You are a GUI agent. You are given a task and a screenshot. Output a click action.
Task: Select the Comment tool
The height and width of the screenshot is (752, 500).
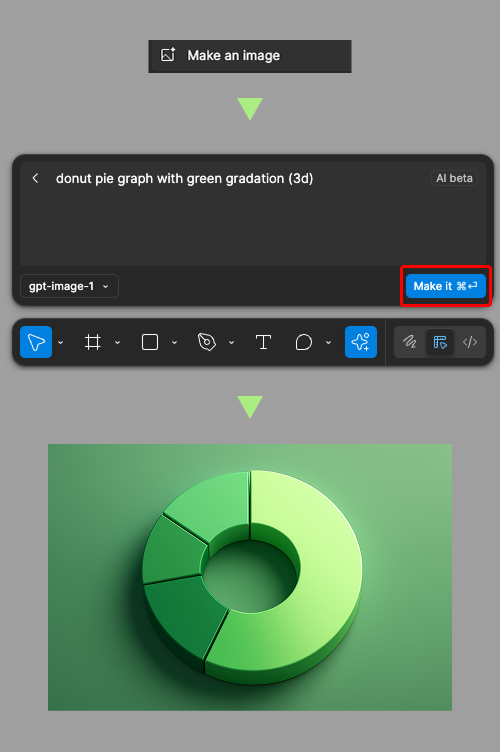point(304,342)
